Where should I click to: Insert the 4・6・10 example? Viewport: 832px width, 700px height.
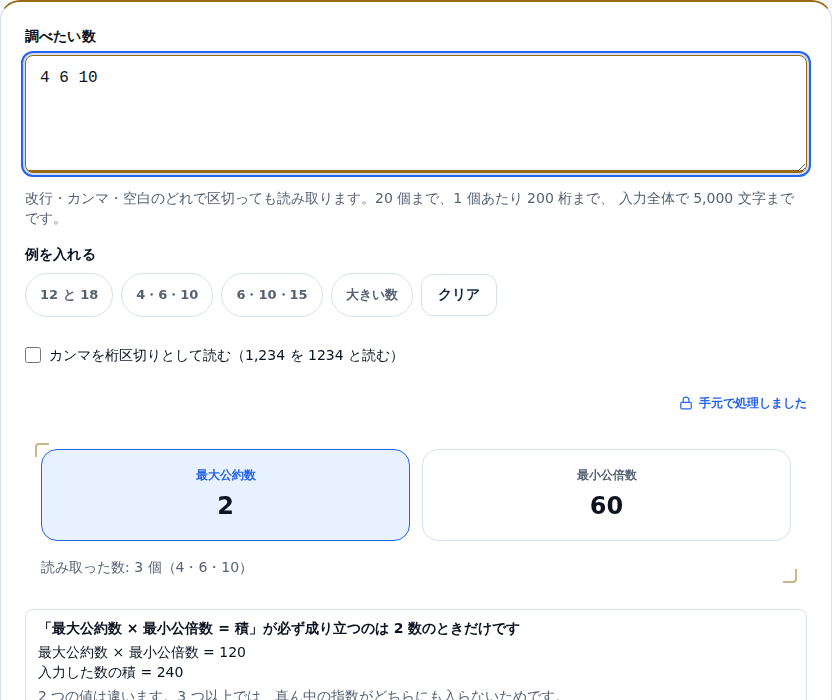(167, 295)
